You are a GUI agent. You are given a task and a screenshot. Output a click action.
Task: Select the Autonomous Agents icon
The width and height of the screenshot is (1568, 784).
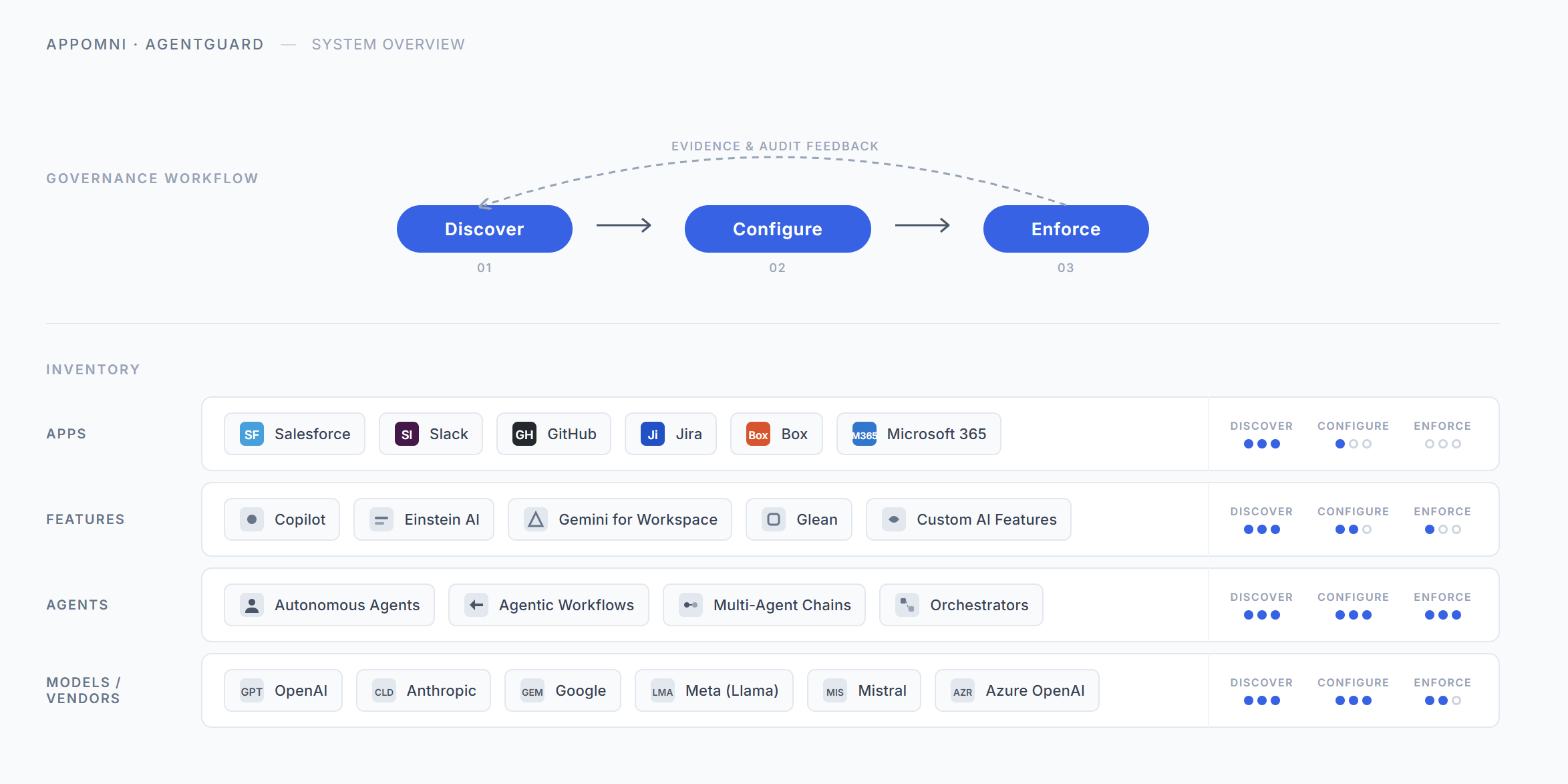[252, 605]
